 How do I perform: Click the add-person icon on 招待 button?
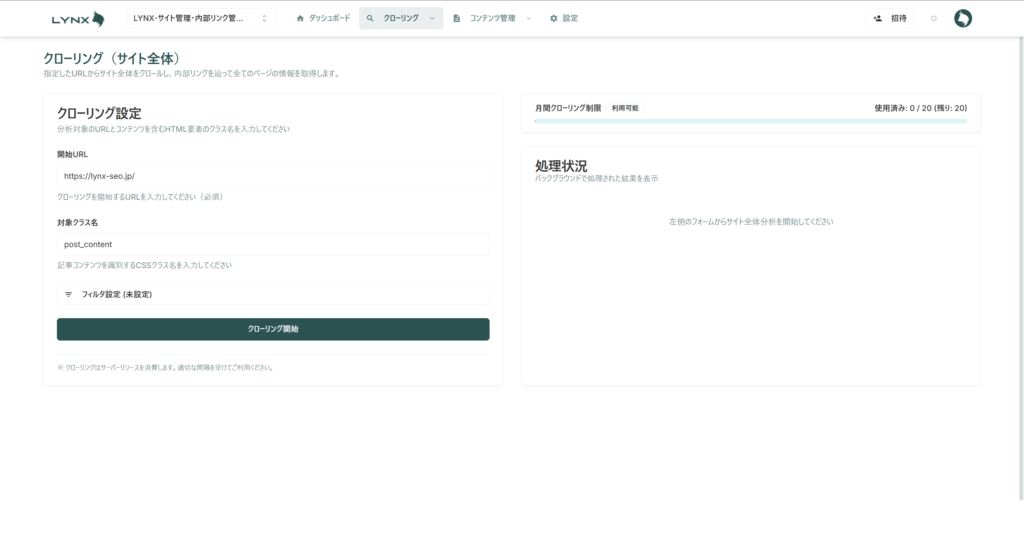pyautogui.click(x=877, y=18)
